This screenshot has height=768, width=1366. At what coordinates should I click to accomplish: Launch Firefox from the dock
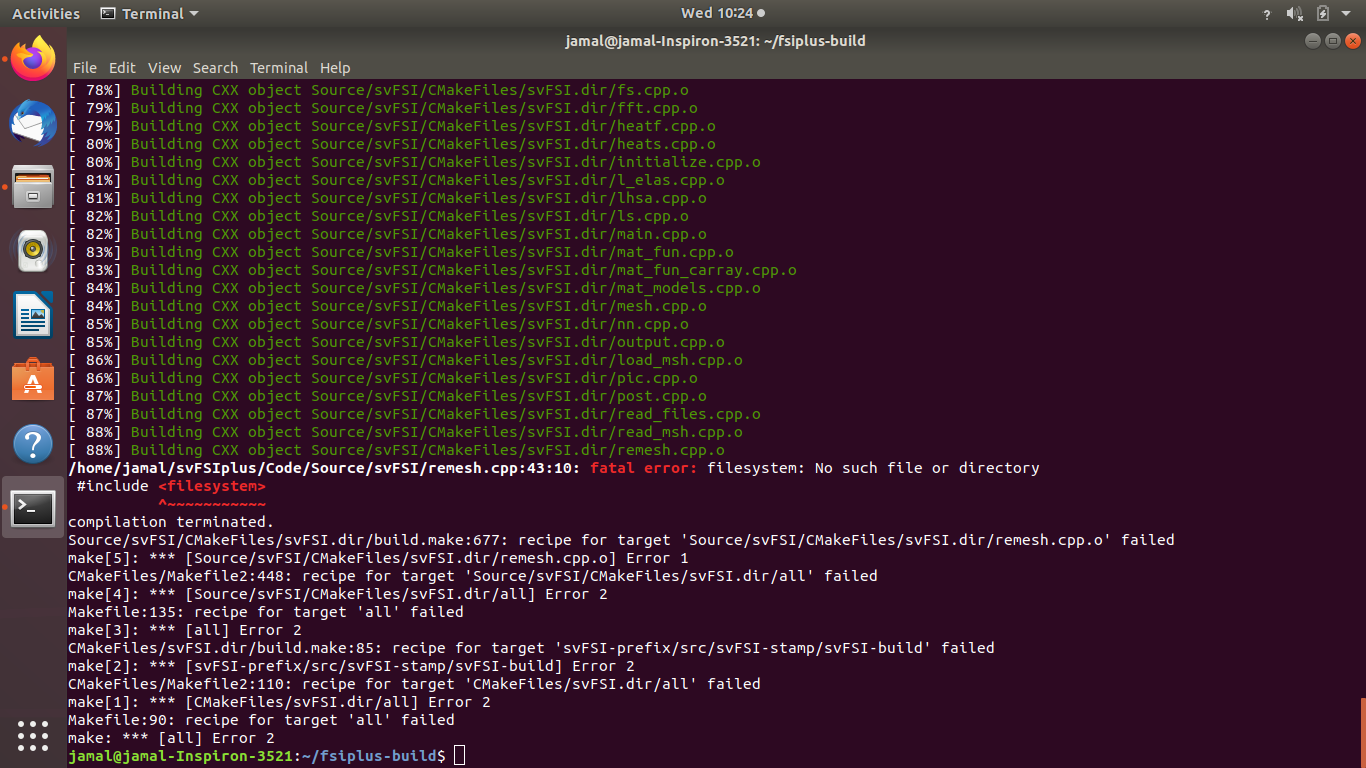point(33,59)
